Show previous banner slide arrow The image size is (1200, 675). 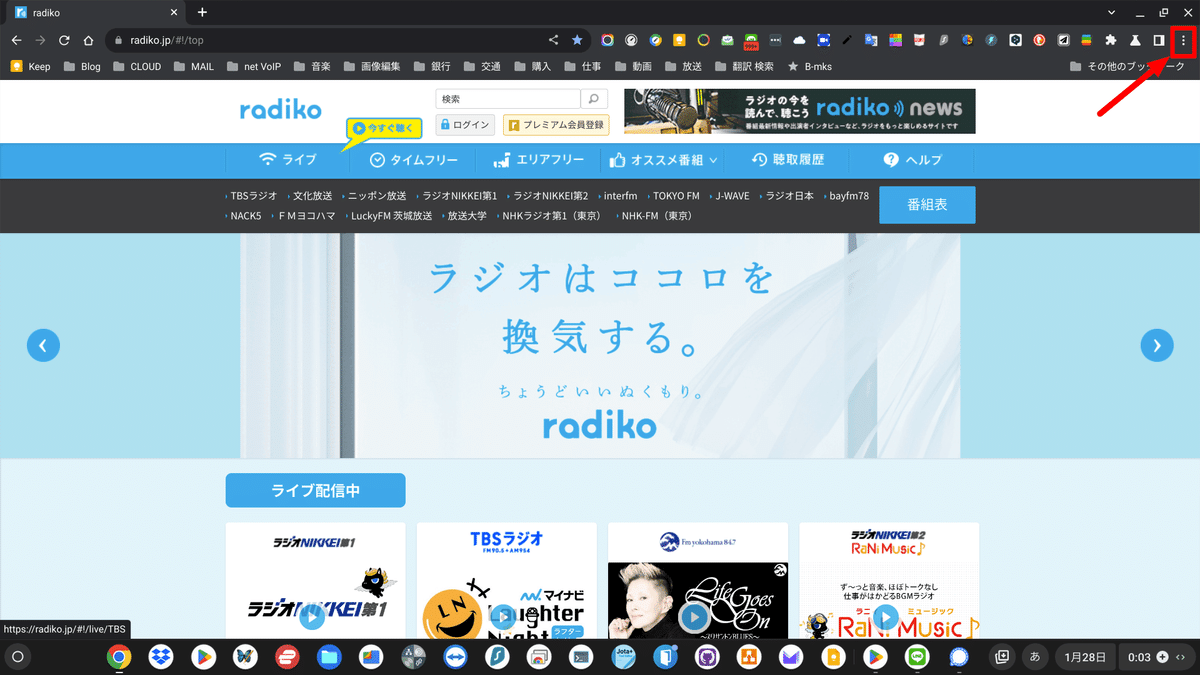(43, 345)
